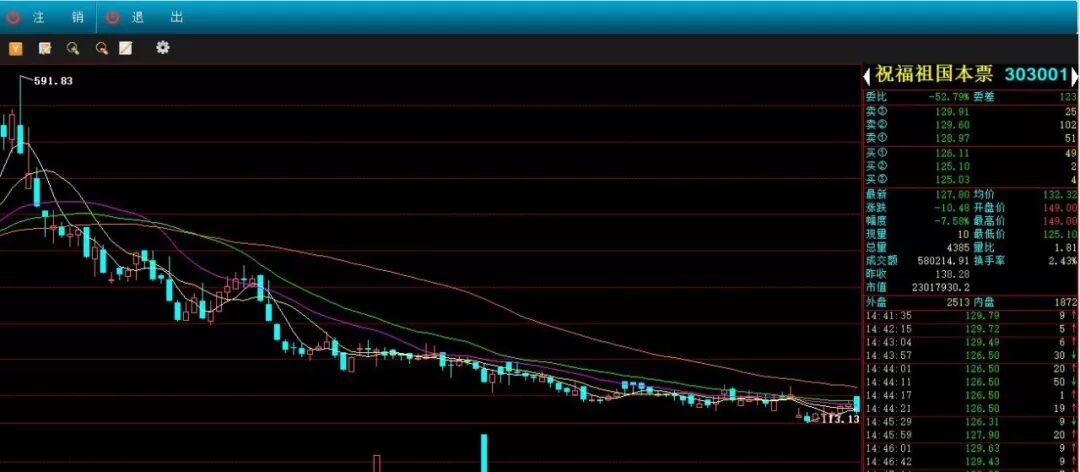Select the 卖① ask price 128.97
The image size is (1080, 472).
[x=955, y=138]
